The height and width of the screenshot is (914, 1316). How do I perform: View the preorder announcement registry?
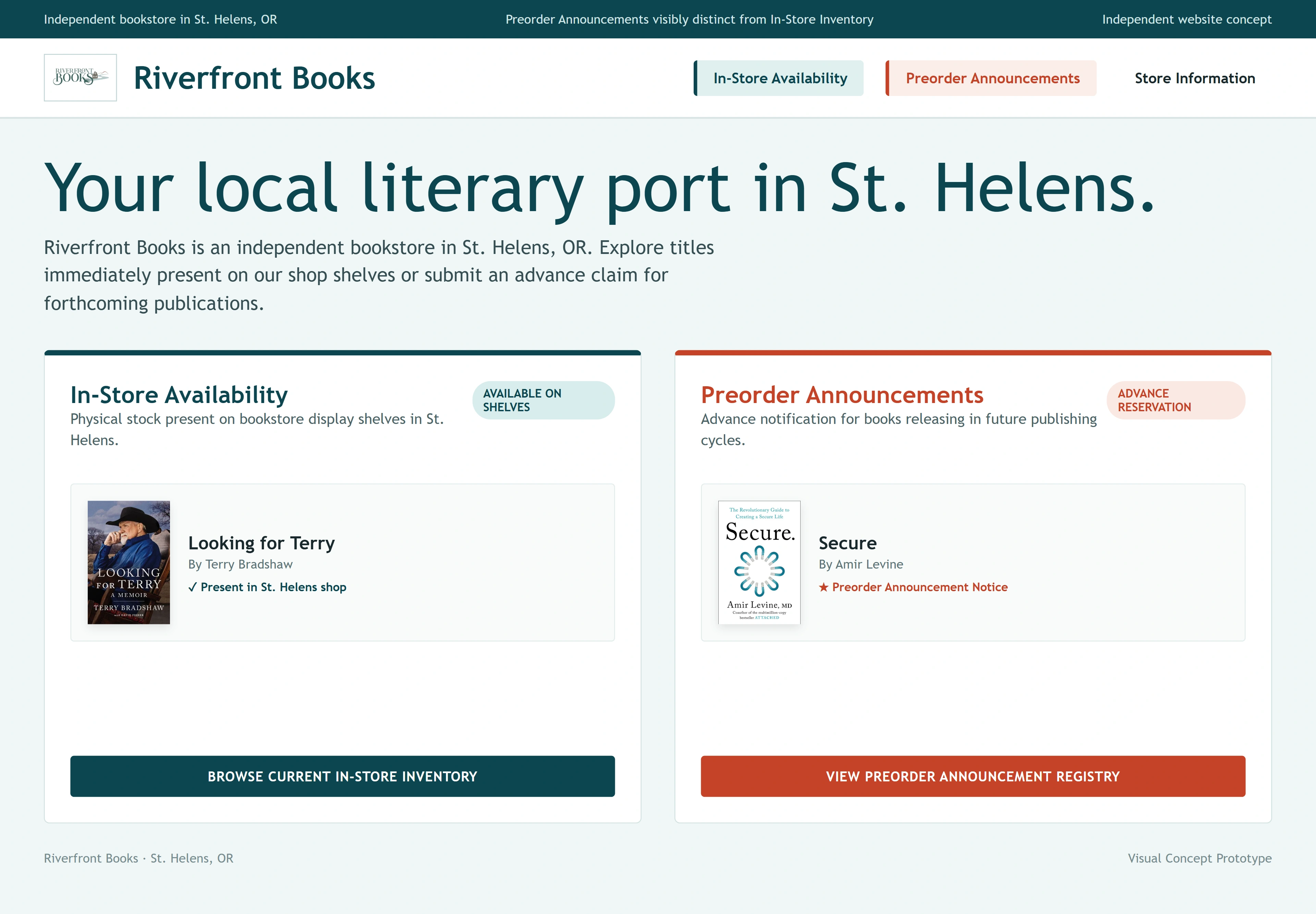pos(973,776)
